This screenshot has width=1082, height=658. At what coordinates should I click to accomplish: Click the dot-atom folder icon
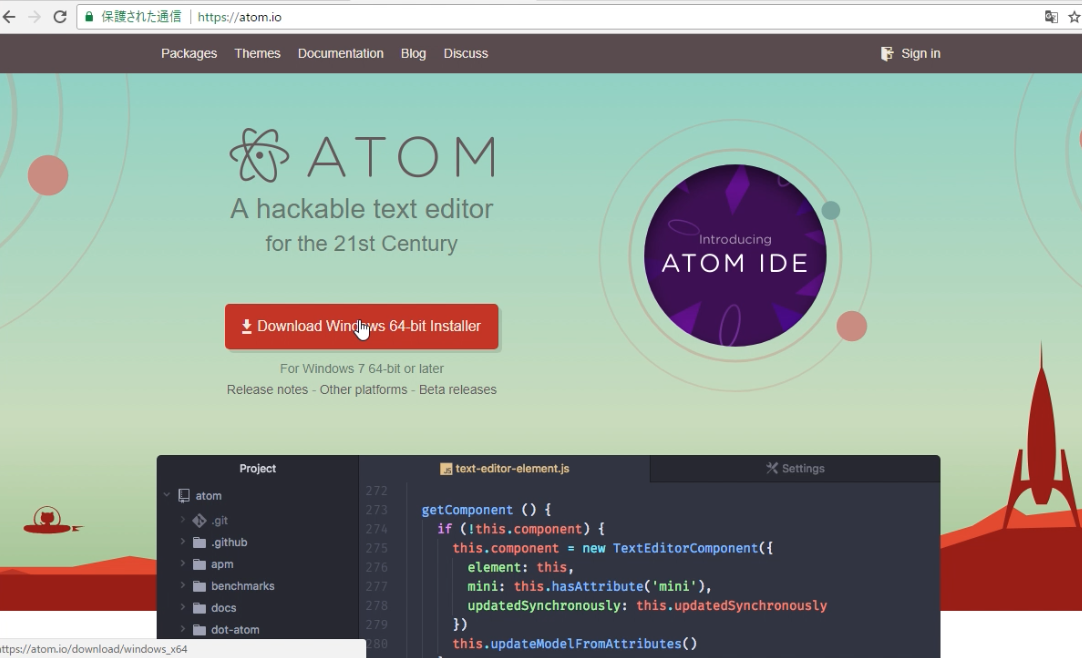(x=199, y=630)
